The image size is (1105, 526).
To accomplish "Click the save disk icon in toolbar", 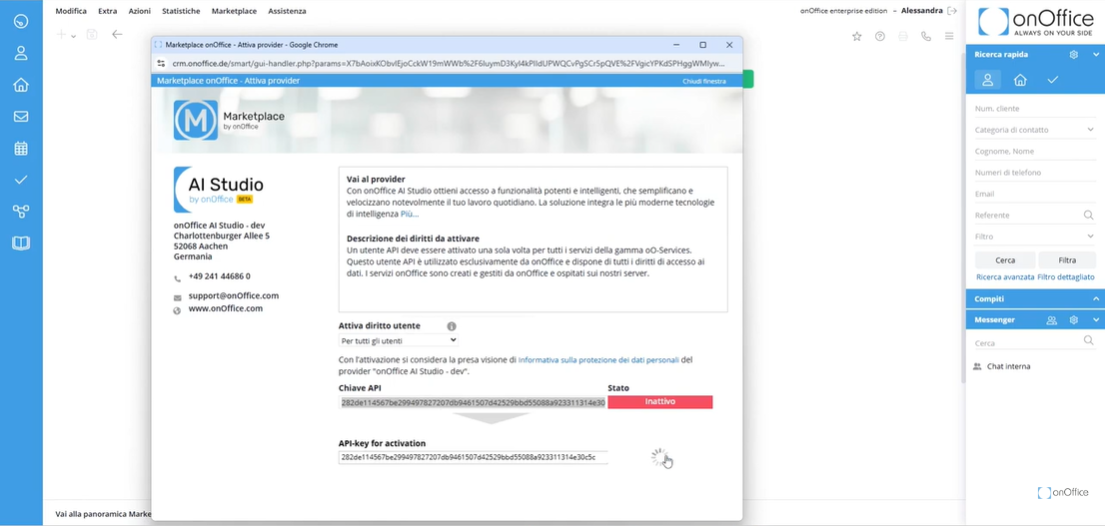I will click(92, 35).
